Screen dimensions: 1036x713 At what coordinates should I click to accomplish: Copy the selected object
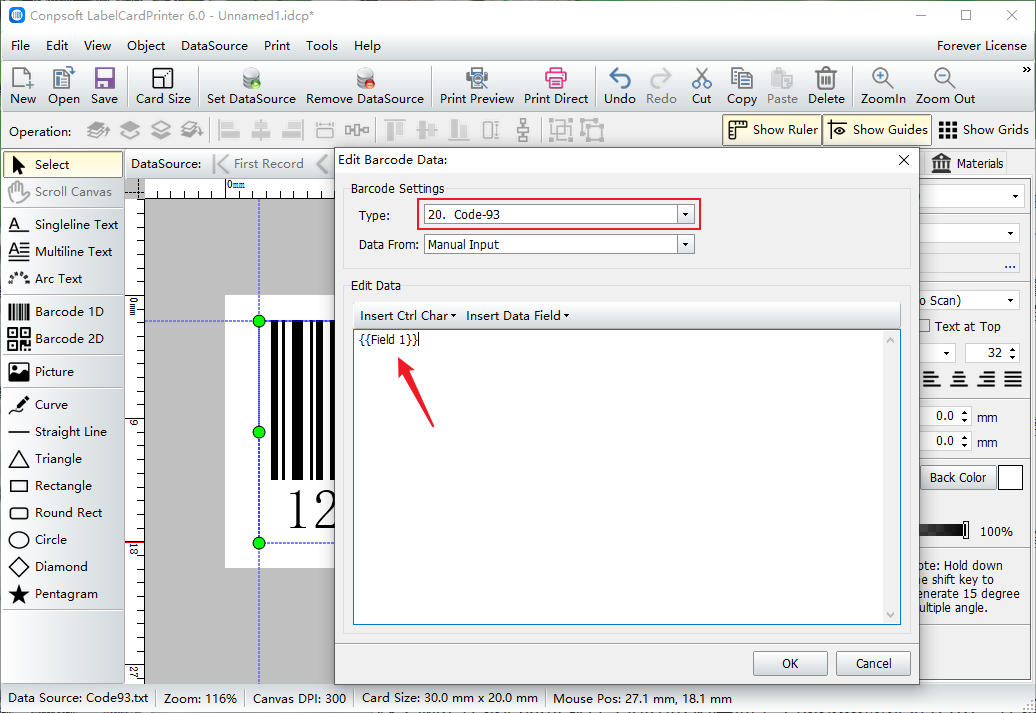click(x=742, y=86)
